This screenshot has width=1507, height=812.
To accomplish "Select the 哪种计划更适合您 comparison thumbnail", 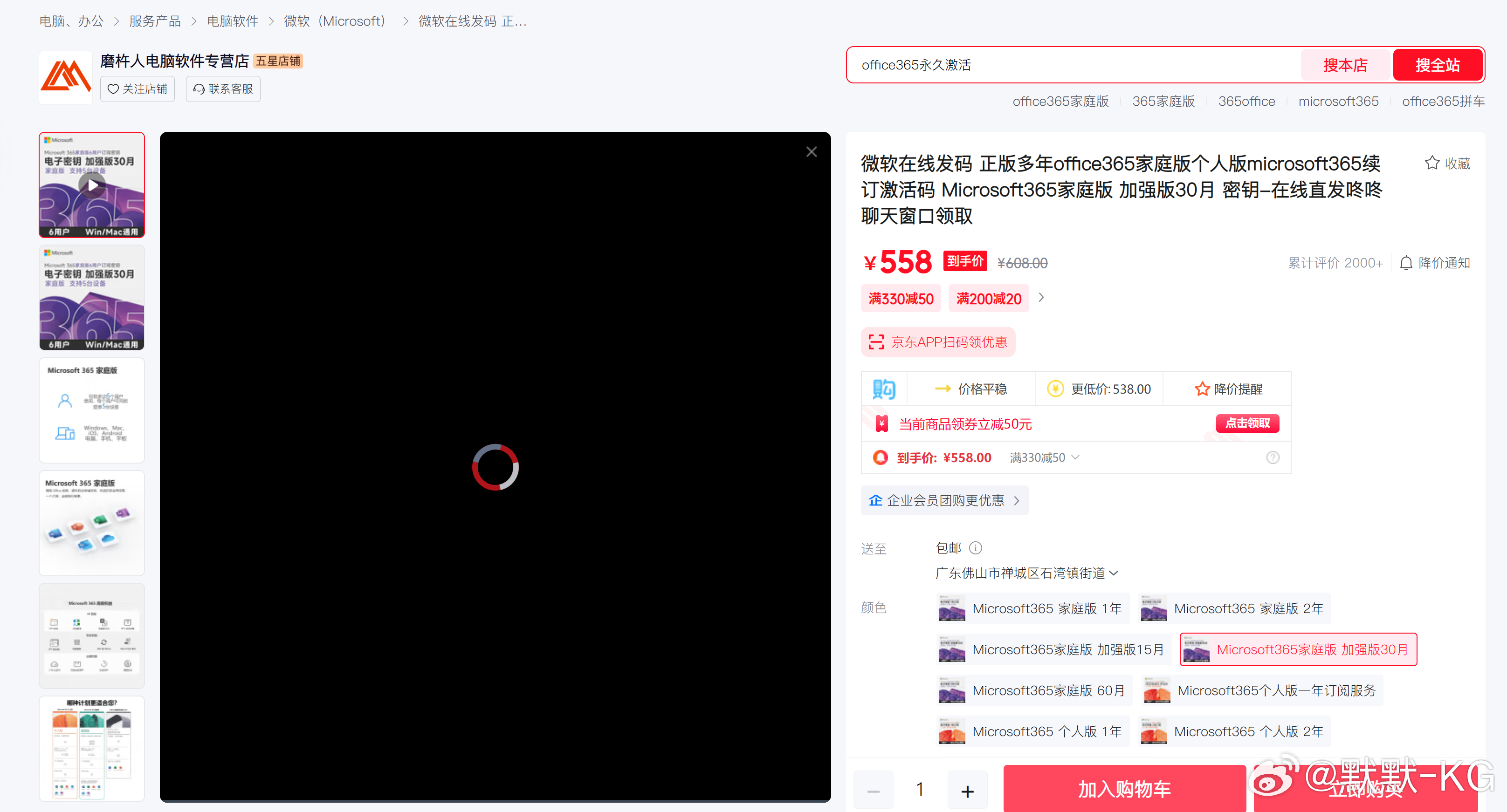I will click(x=92, y=748).
